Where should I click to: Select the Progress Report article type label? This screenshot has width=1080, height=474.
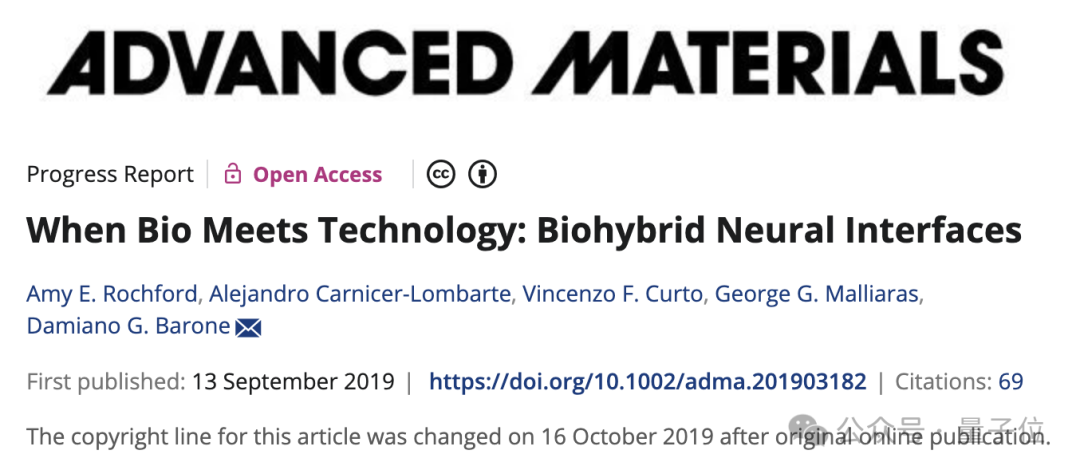pos(110,174)
